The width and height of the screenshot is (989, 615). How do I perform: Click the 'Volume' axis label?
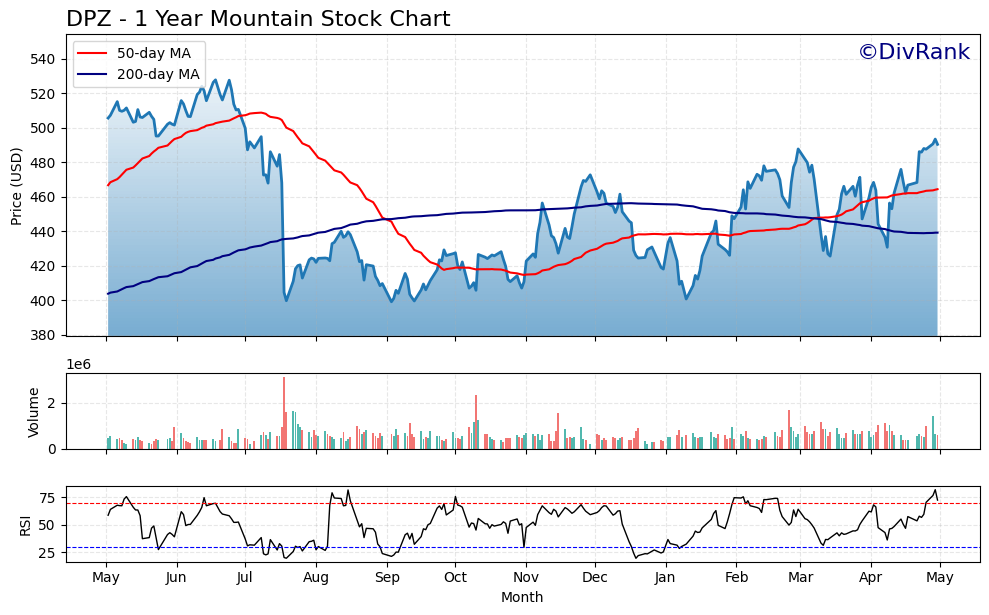click(33, 412)
